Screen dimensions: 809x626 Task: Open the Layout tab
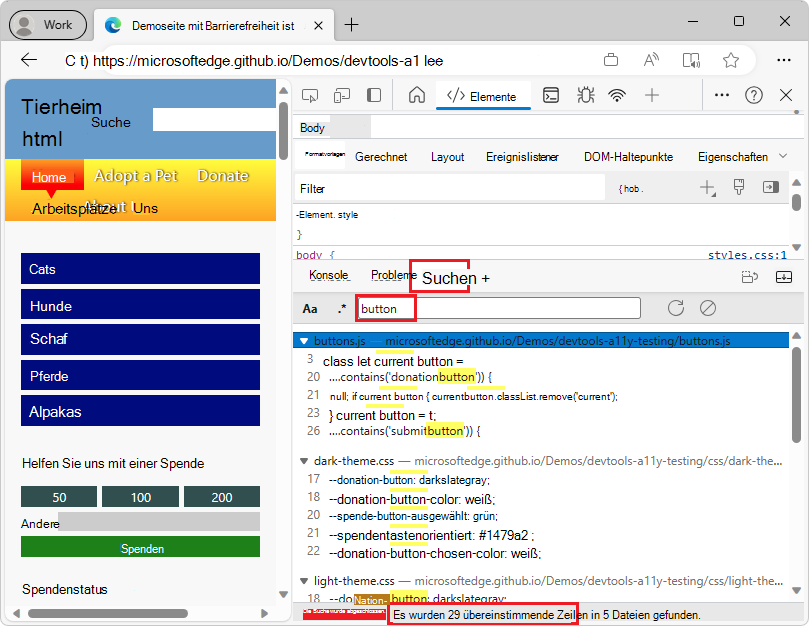coord(447,157)
